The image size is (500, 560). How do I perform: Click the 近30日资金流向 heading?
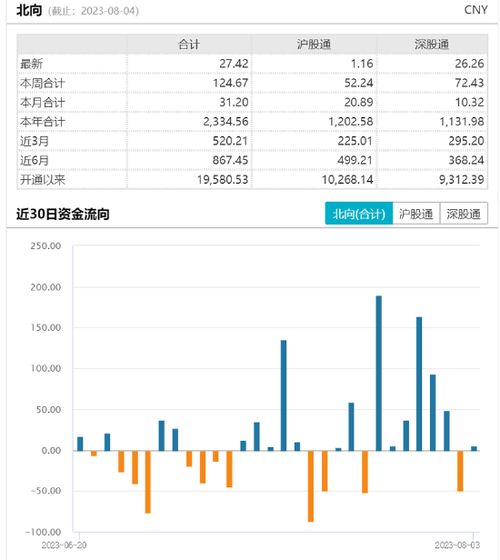(x=63, y=214)
